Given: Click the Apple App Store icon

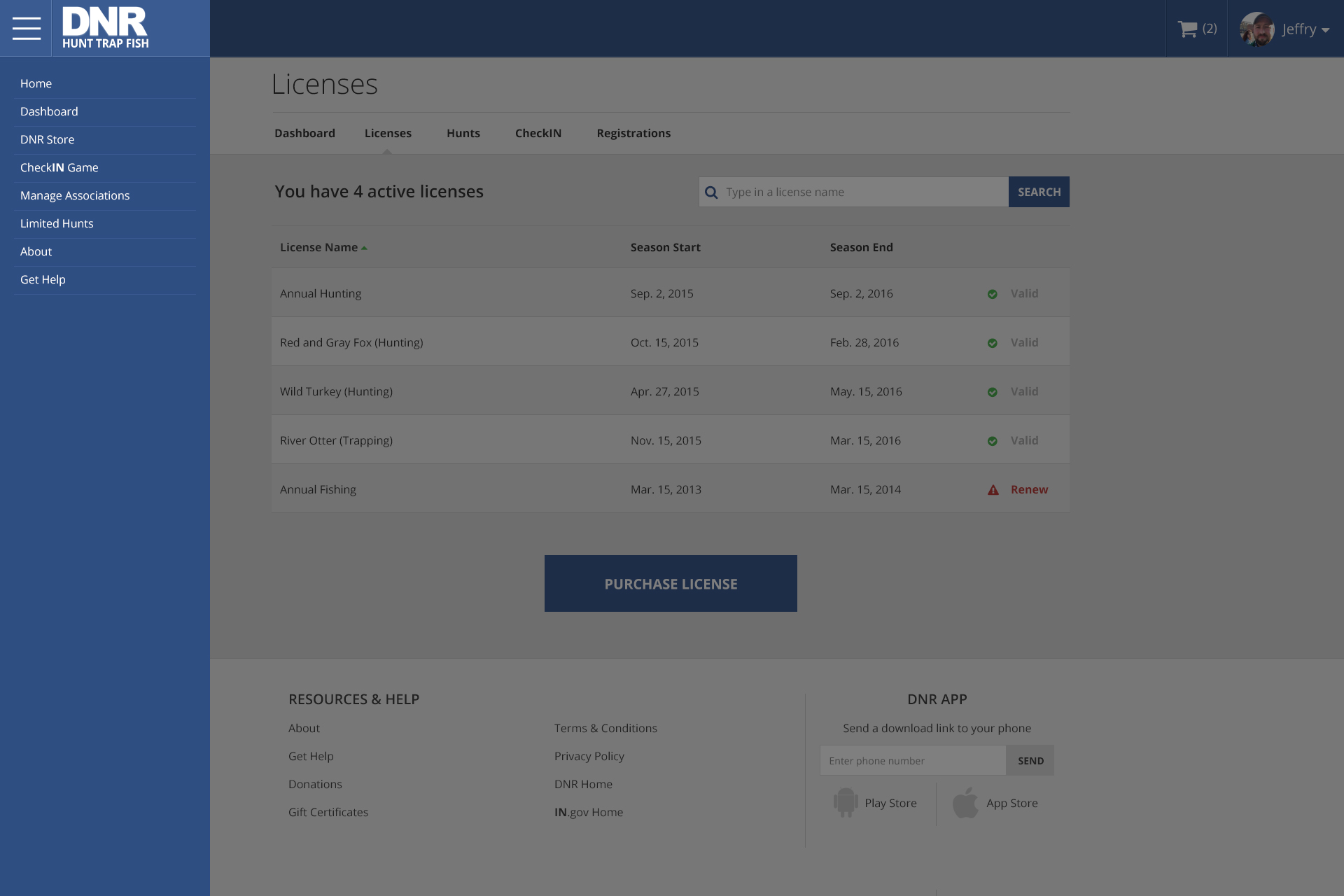Looking at the screenshot, I should pos(965,802).
